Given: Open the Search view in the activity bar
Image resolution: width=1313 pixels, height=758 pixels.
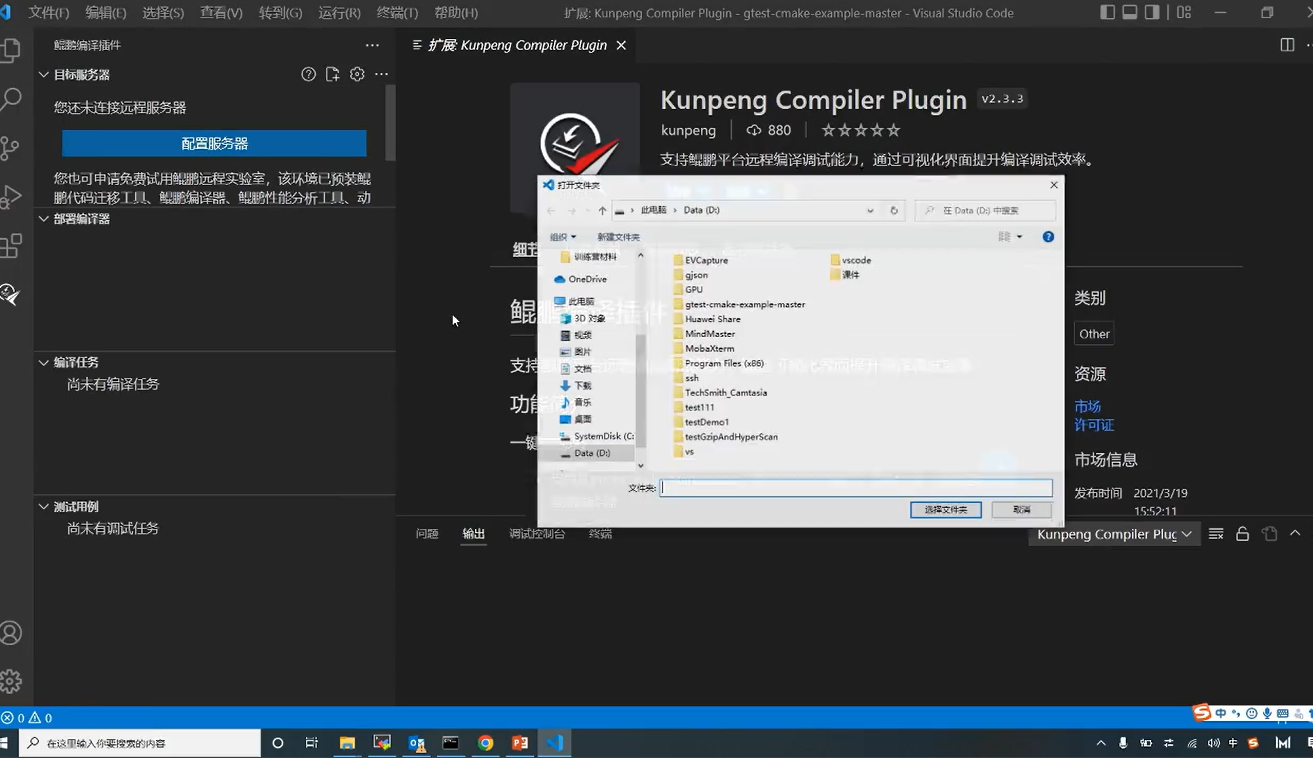Looking at the screenshot, I should tap(10, 99).
